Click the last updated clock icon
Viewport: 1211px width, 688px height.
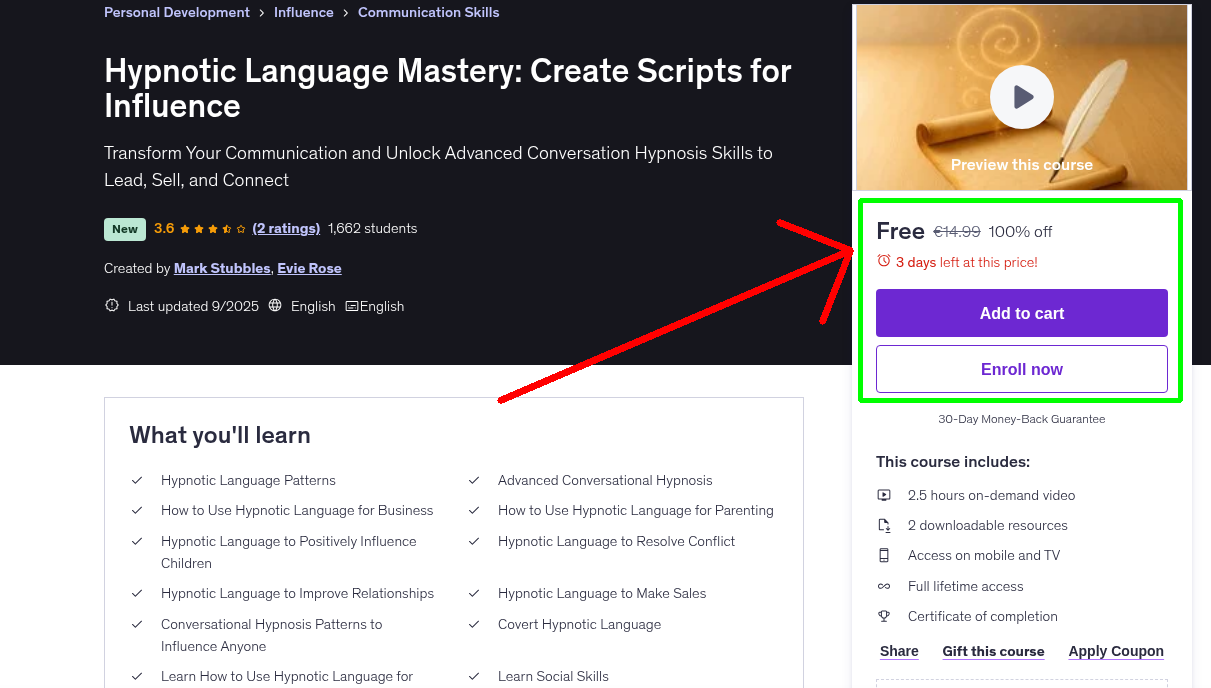point(111,305)
